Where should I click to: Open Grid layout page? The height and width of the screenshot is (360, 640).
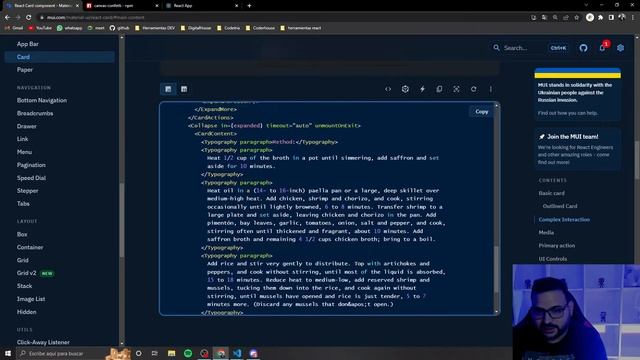(x=22, y=260)
